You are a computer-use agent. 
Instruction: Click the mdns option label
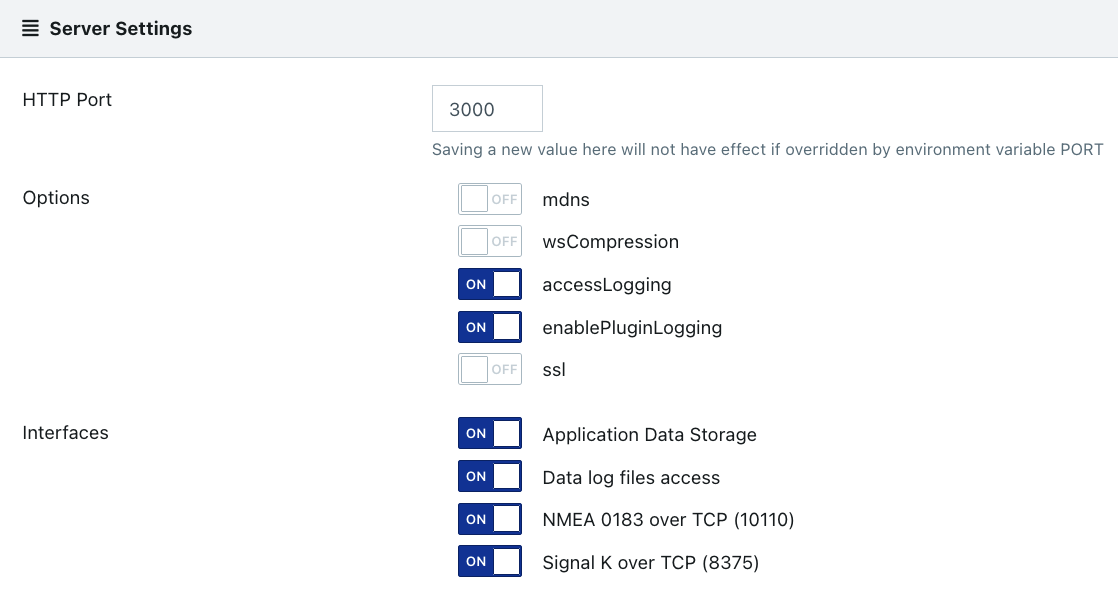(566, 200)
